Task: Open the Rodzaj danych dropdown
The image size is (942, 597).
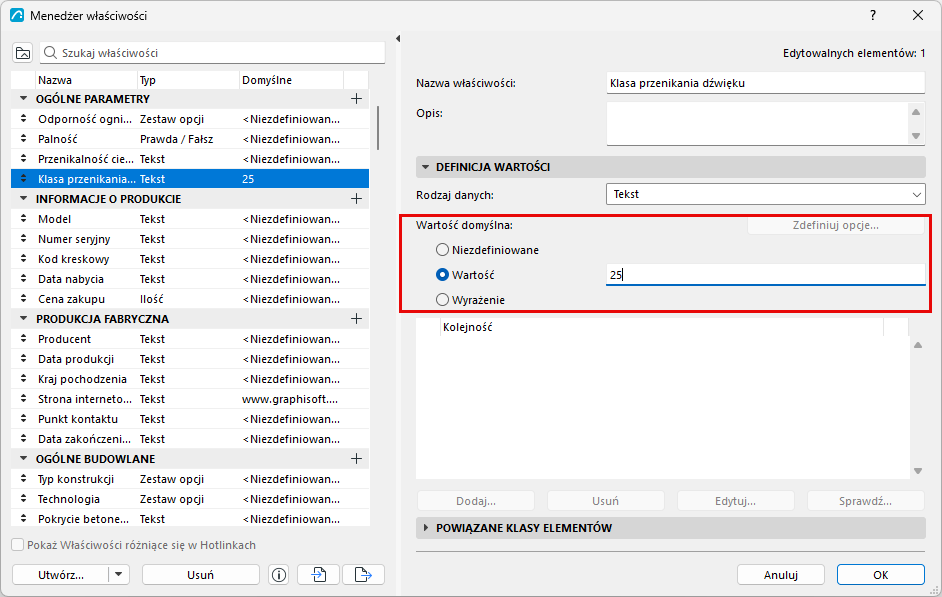Action: click(x=765, y=195)
